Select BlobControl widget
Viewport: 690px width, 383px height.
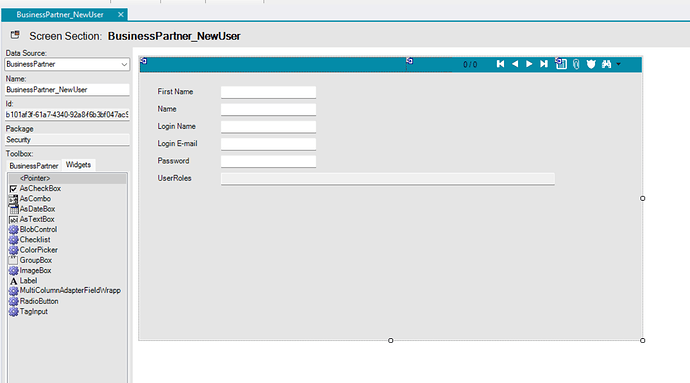pos(38,229)
